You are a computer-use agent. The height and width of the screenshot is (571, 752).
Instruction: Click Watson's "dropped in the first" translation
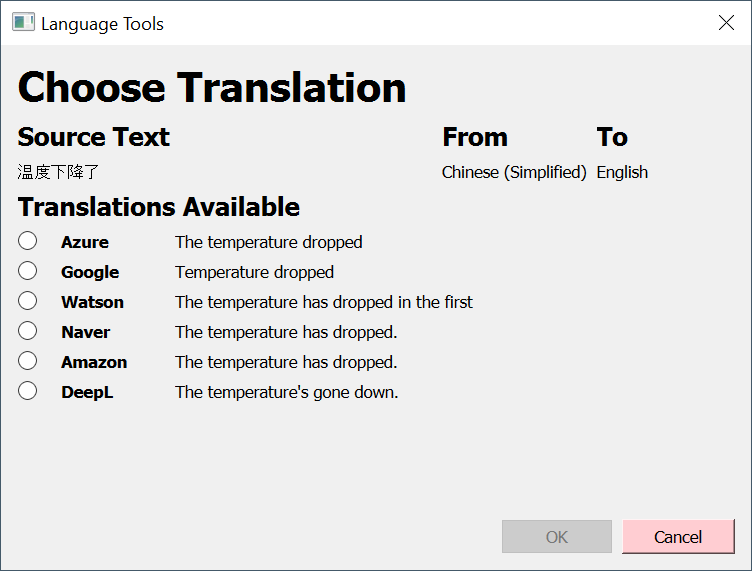pyautogui.click(x=324, y=302)
